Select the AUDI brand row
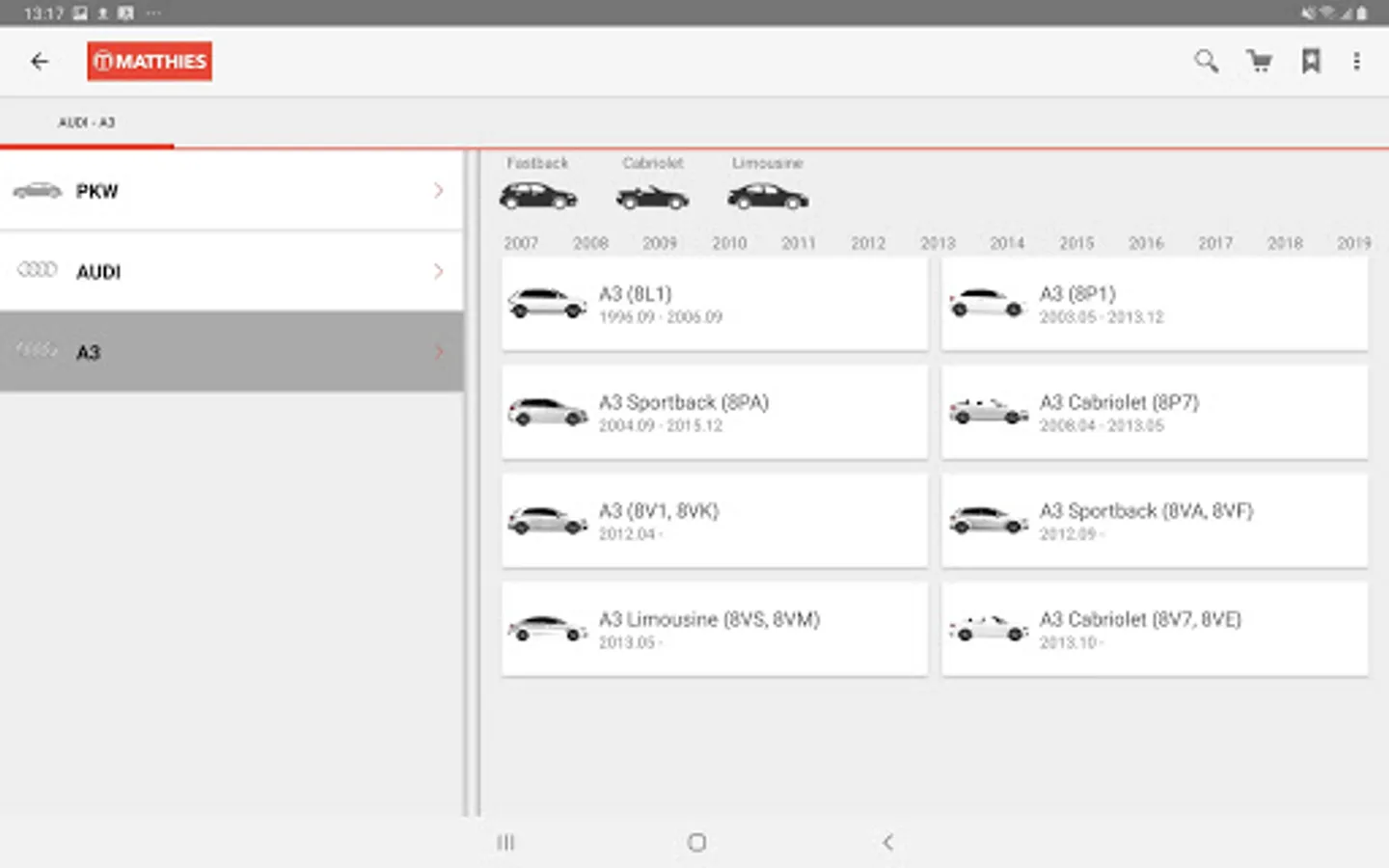 click(231, 271)
